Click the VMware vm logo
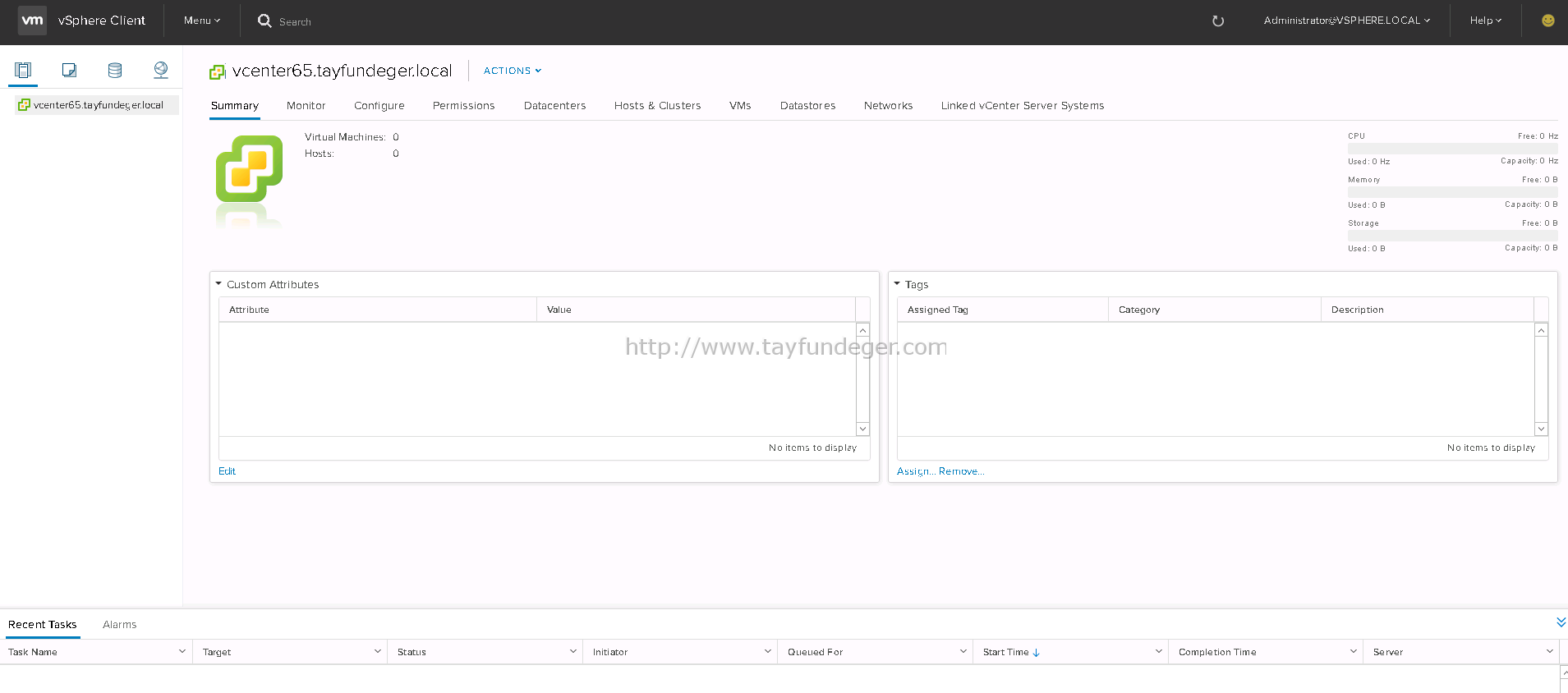Image resolution: width=1568 pixels, height=693 pixels. [x=32, y=21]
